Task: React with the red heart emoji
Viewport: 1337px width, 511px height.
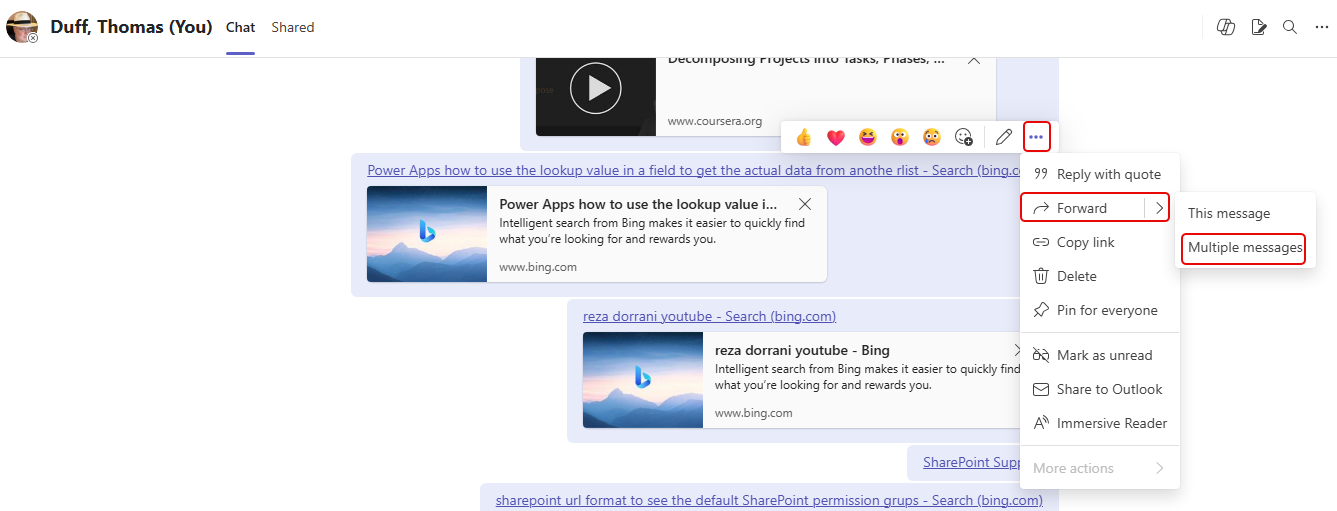Action: [835, 137]
